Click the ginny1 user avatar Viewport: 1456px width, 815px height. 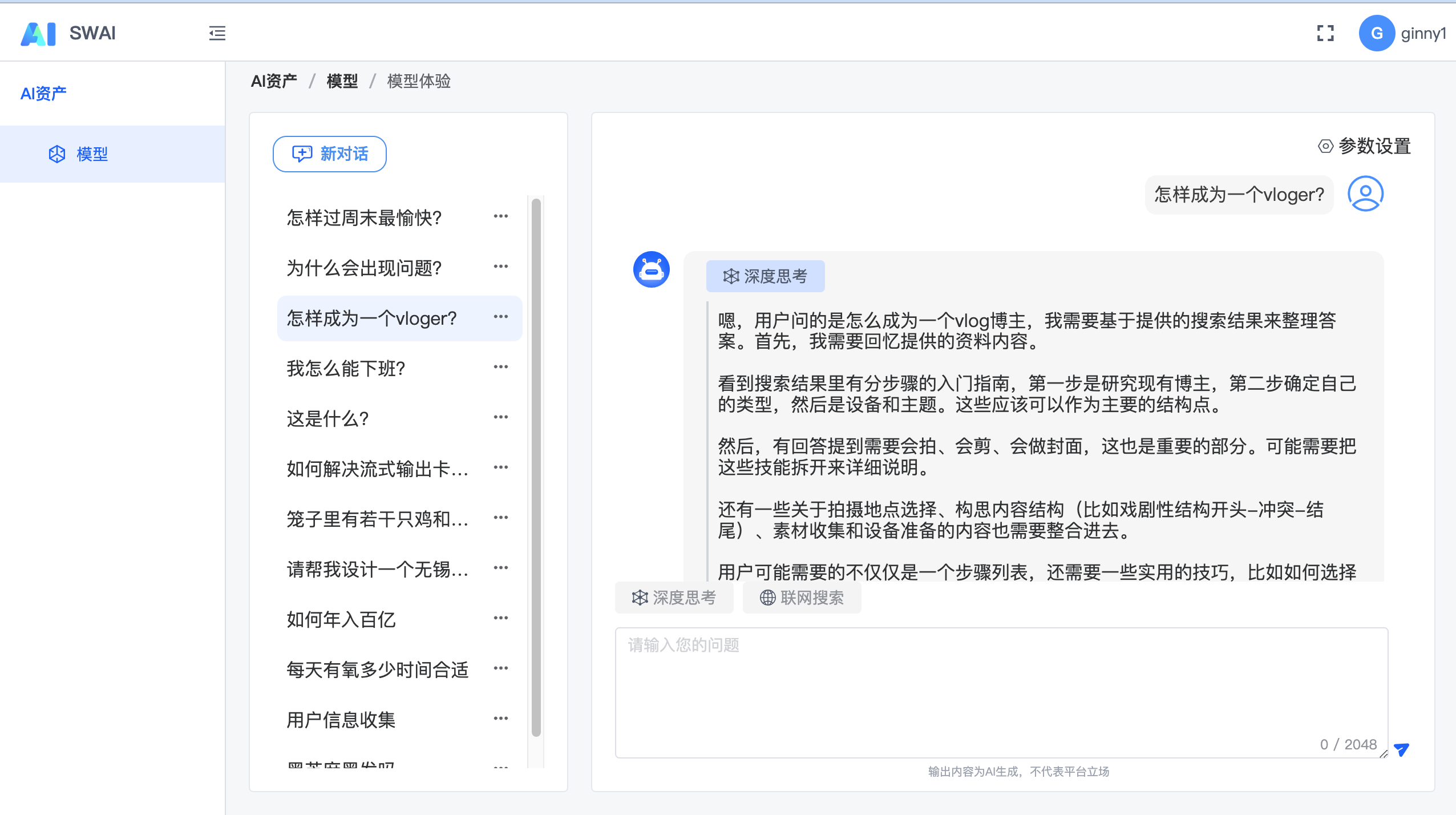click(x=1376, y=33)
